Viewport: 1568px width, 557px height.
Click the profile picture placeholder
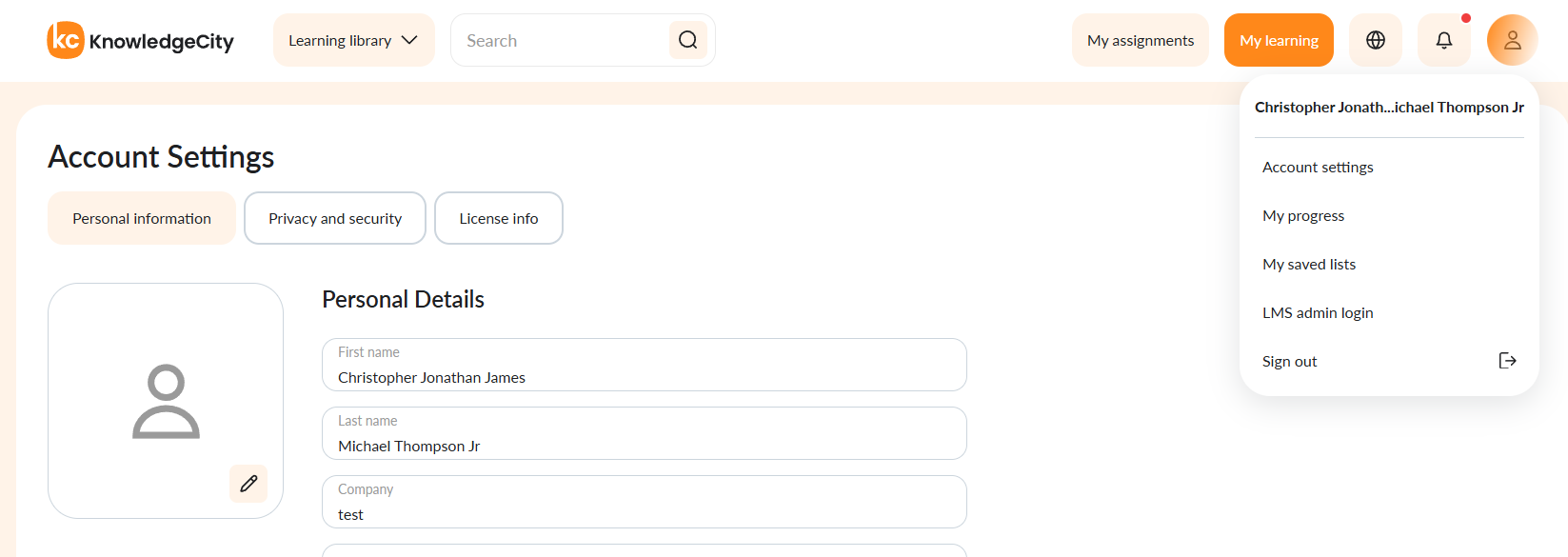(166, 401)
